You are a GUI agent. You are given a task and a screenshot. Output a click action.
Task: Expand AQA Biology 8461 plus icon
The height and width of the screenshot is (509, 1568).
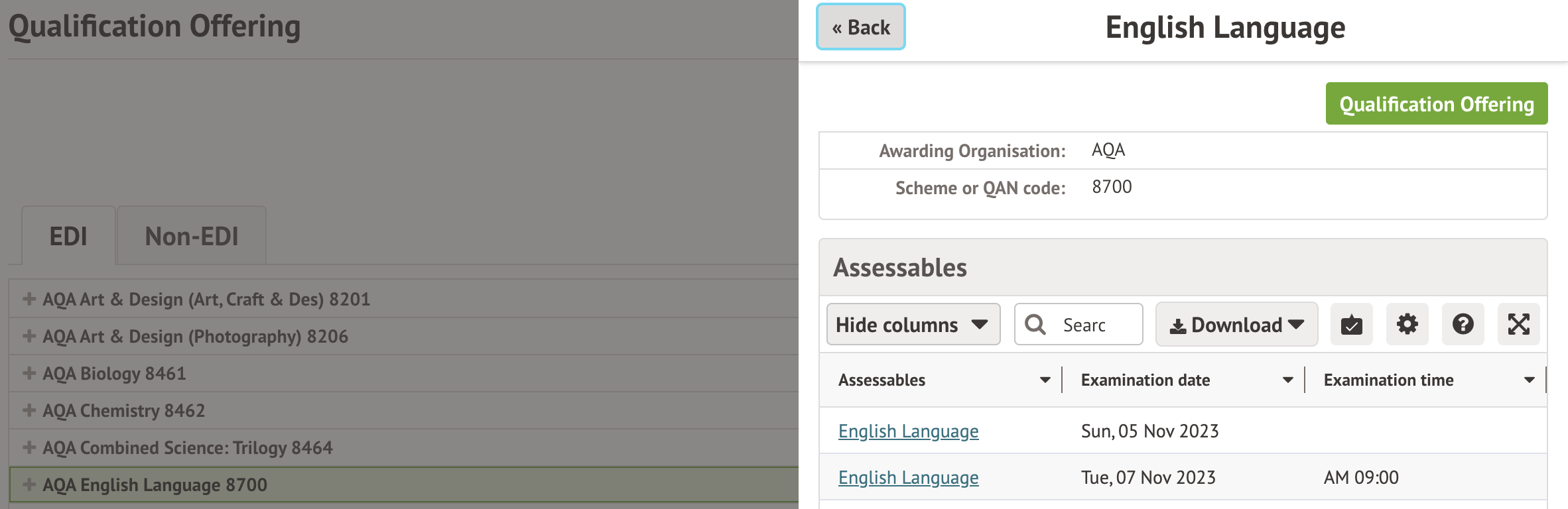[x=29, y=373]
